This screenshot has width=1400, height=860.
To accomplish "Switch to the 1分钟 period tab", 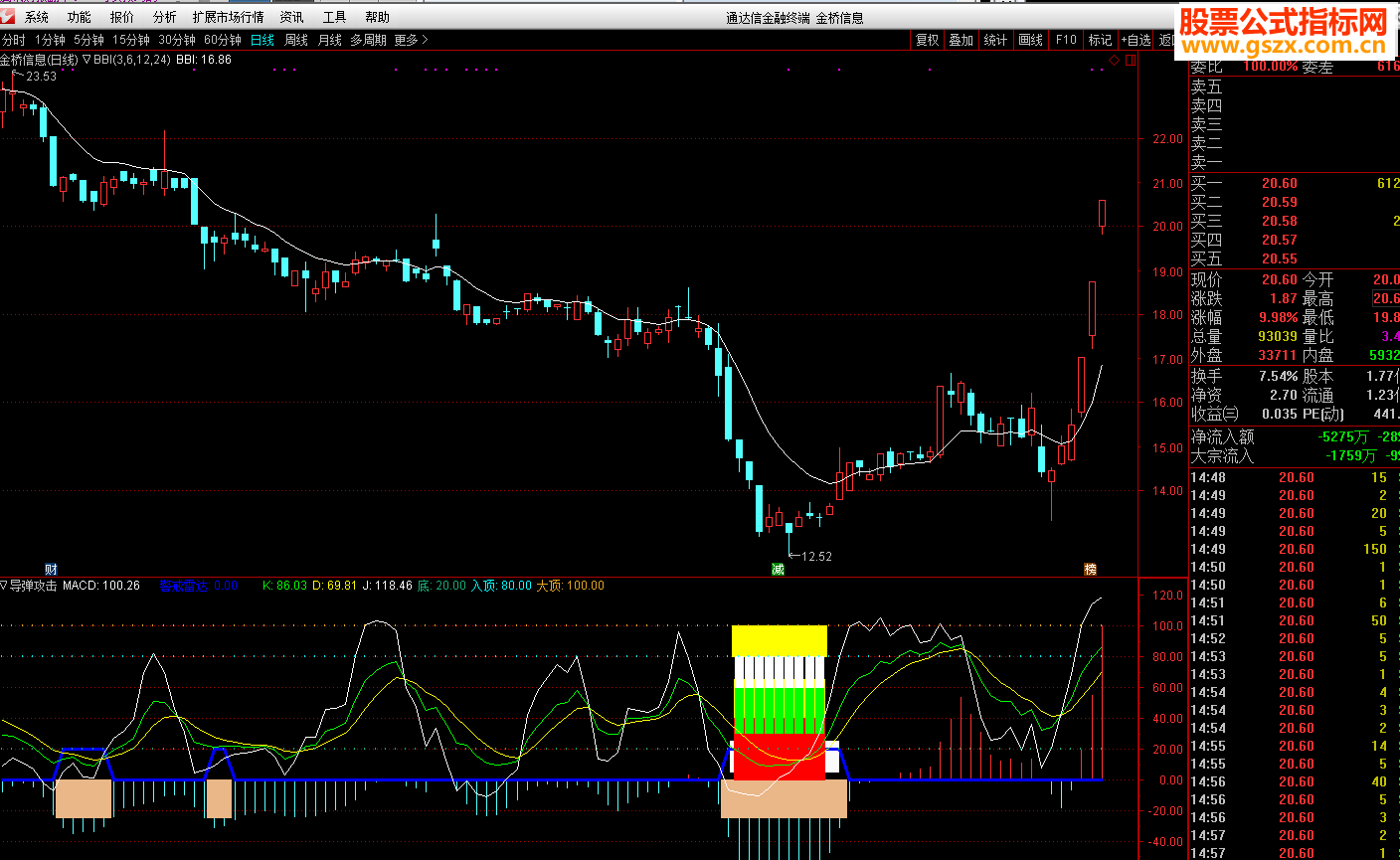I will coord(50,40).
